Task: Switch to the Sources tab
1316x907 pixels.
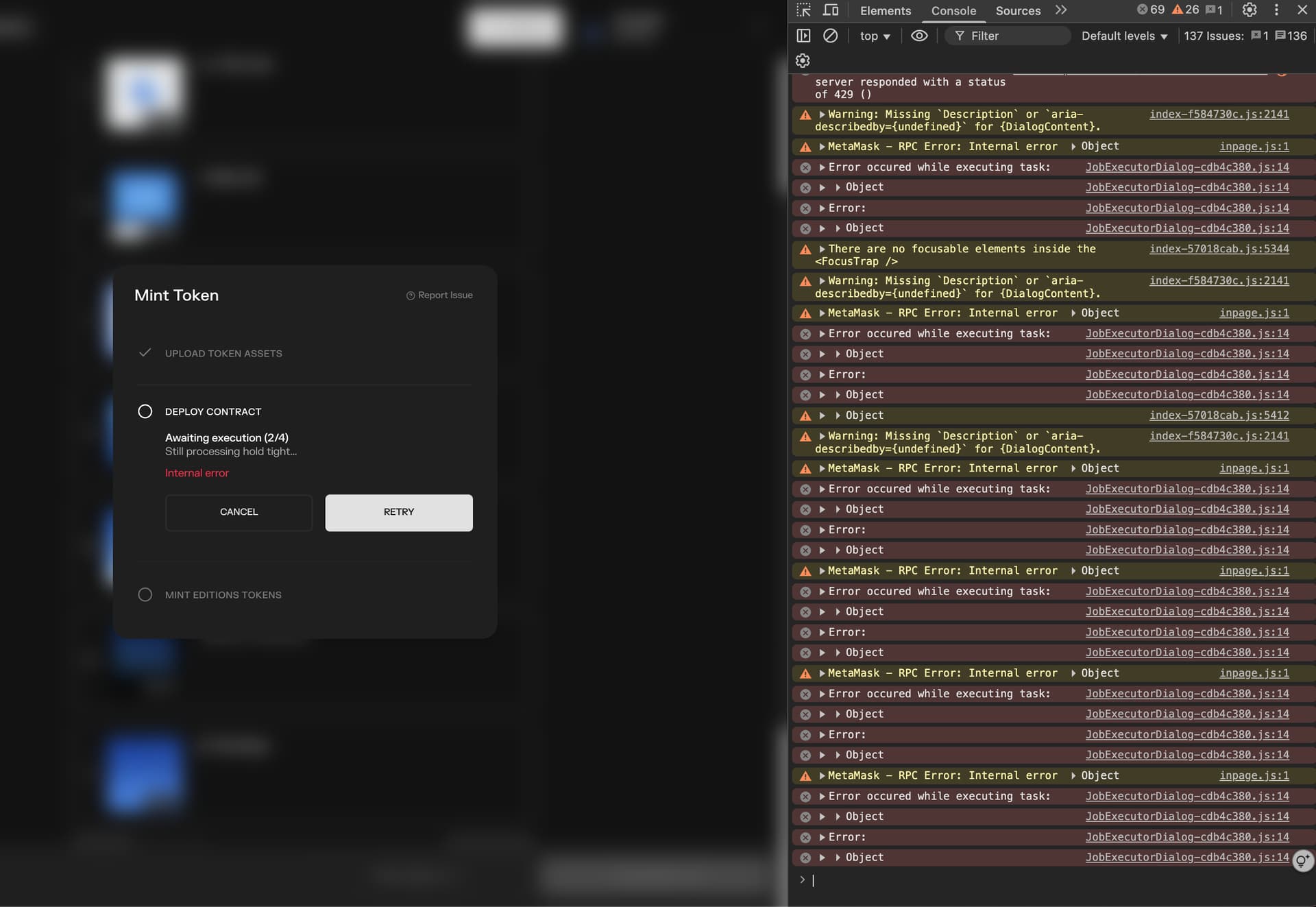Action: (x=1017, y=11)
